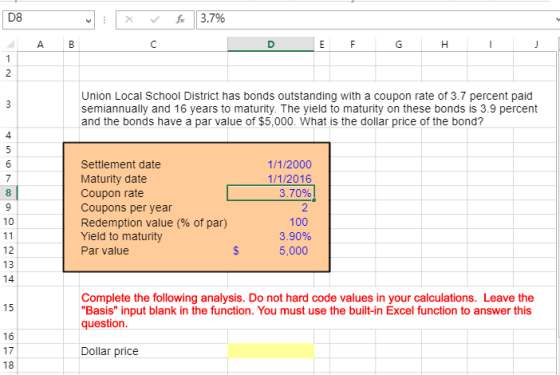Click the formula bar options dots handle
This screenshot has height=375, width=560.
[x=105, y=20]
